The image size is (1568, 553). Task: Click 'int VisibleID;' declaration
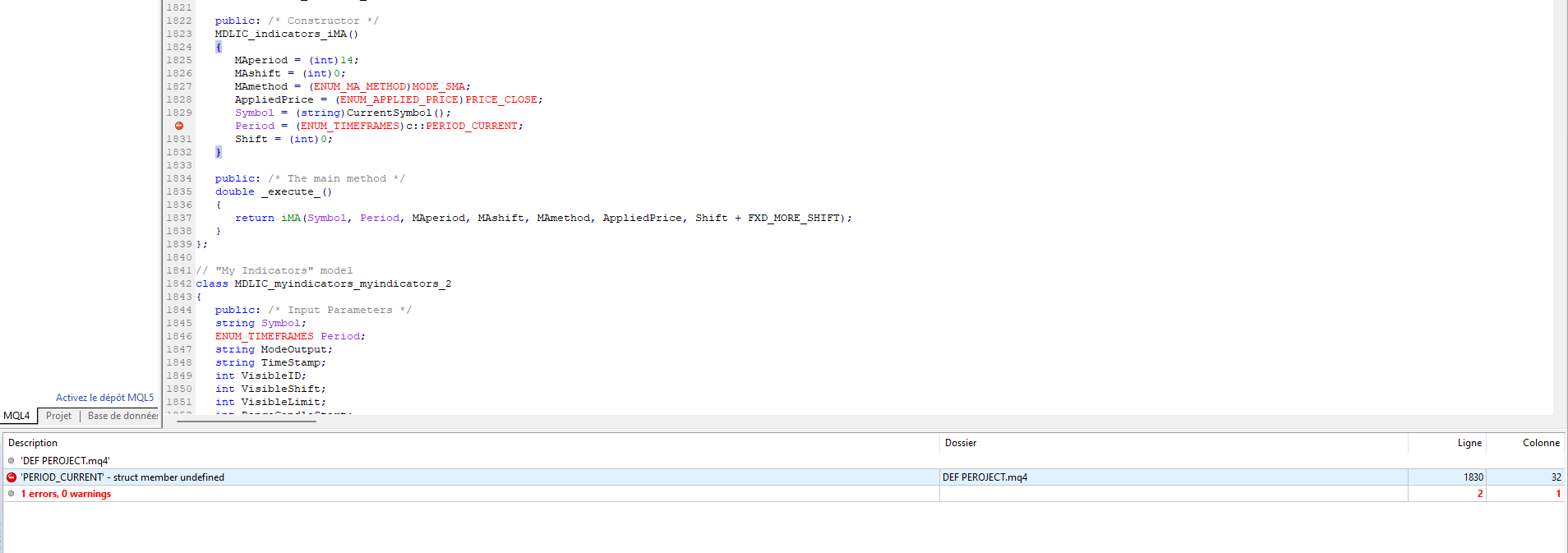click(x=261, y=376)
